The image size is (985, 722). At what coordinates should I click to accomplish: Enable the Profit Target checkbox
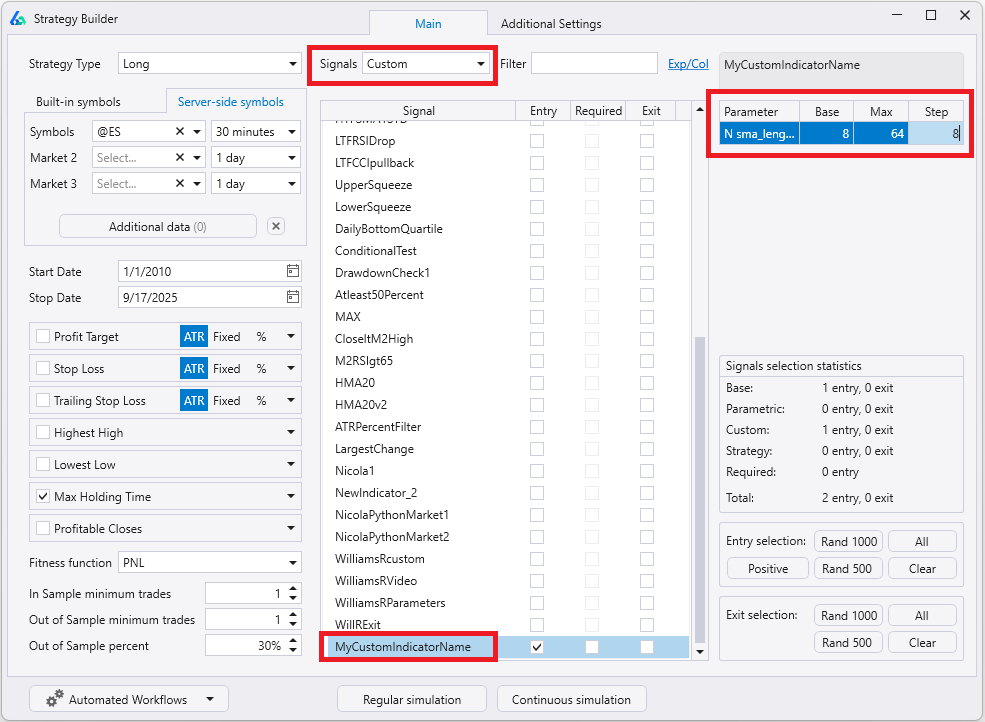click(x=43, y=337)
